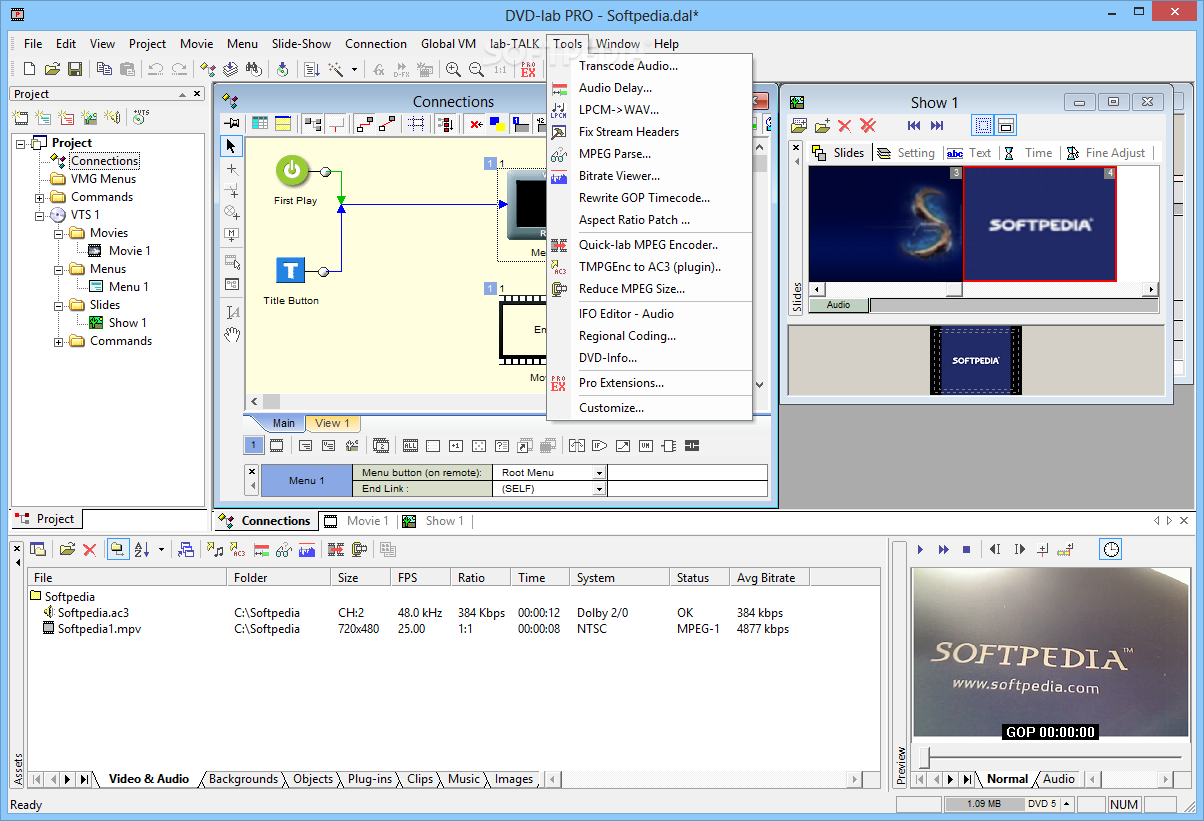Image resolution: width=1204 pixels, height=821 pixels.
Task: Click the previous slide rewind icon in Show 1
Action: point(914,125)
